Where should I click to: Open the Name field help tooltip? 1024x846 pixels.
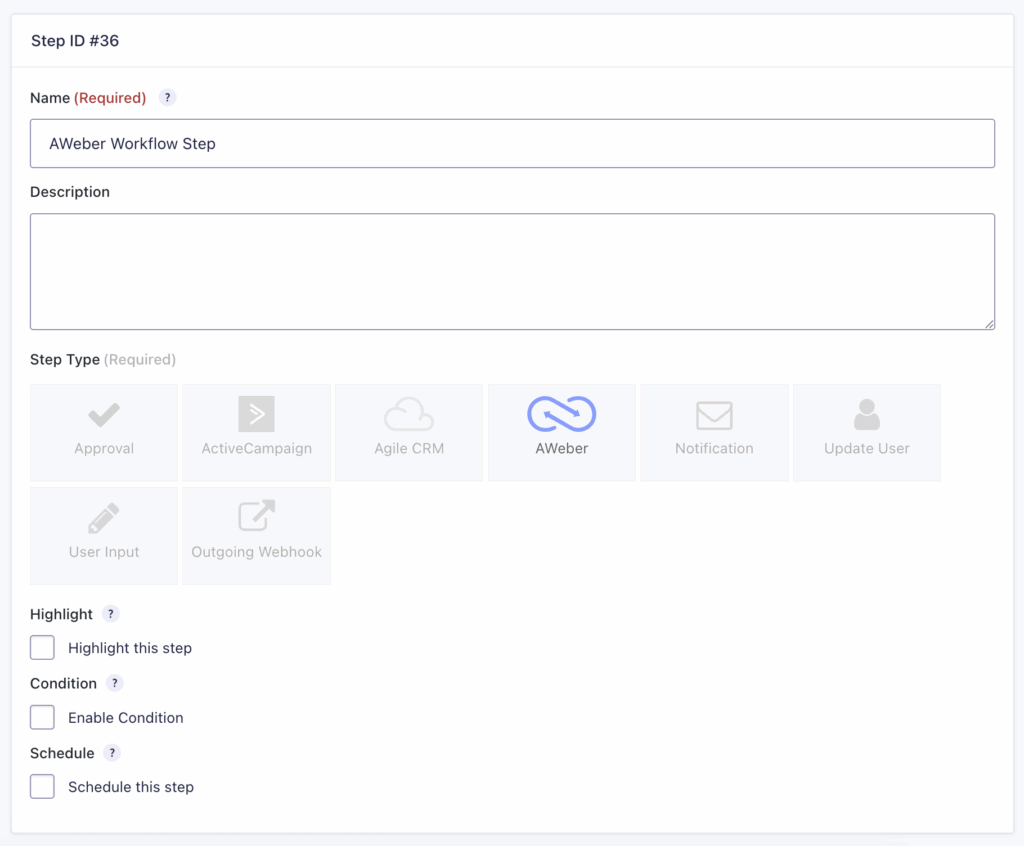tap(167, 97)
